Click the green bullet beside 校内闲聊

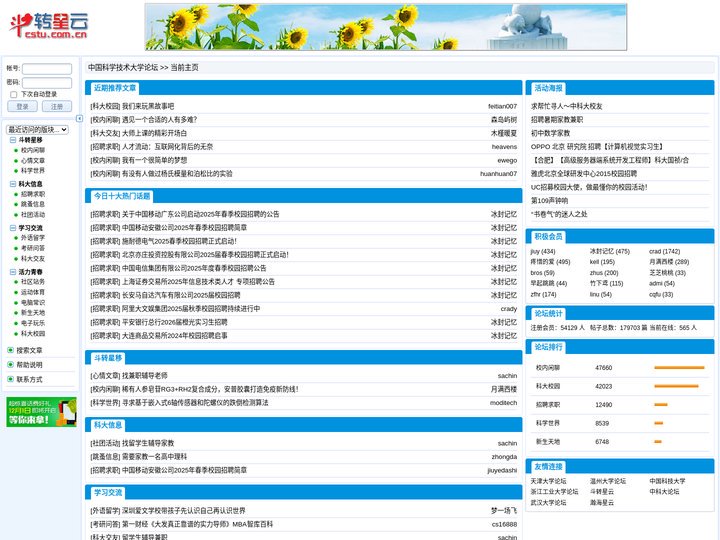pos(16,150)
